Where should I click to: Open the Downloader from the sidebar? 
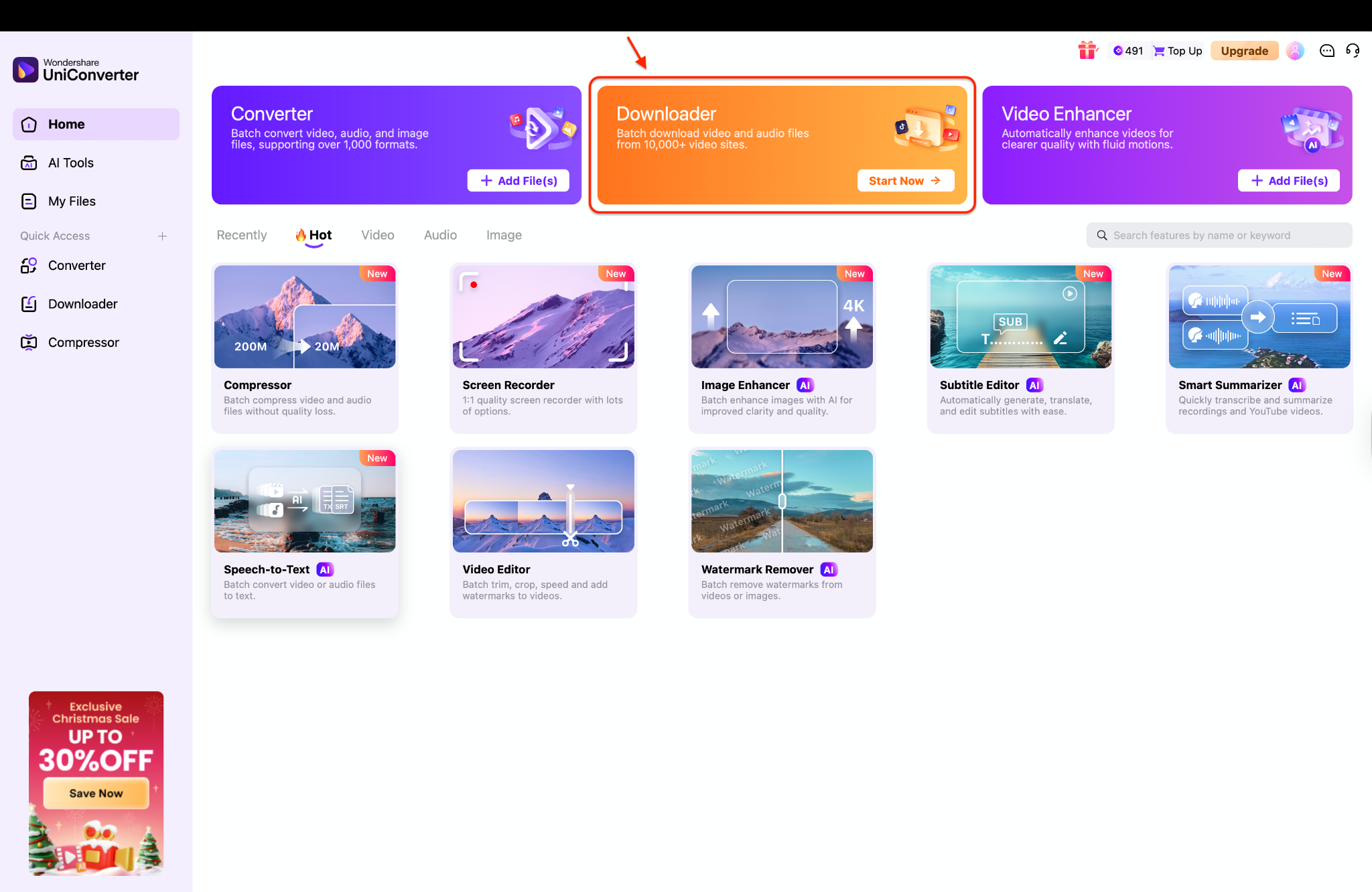[82, 303]
